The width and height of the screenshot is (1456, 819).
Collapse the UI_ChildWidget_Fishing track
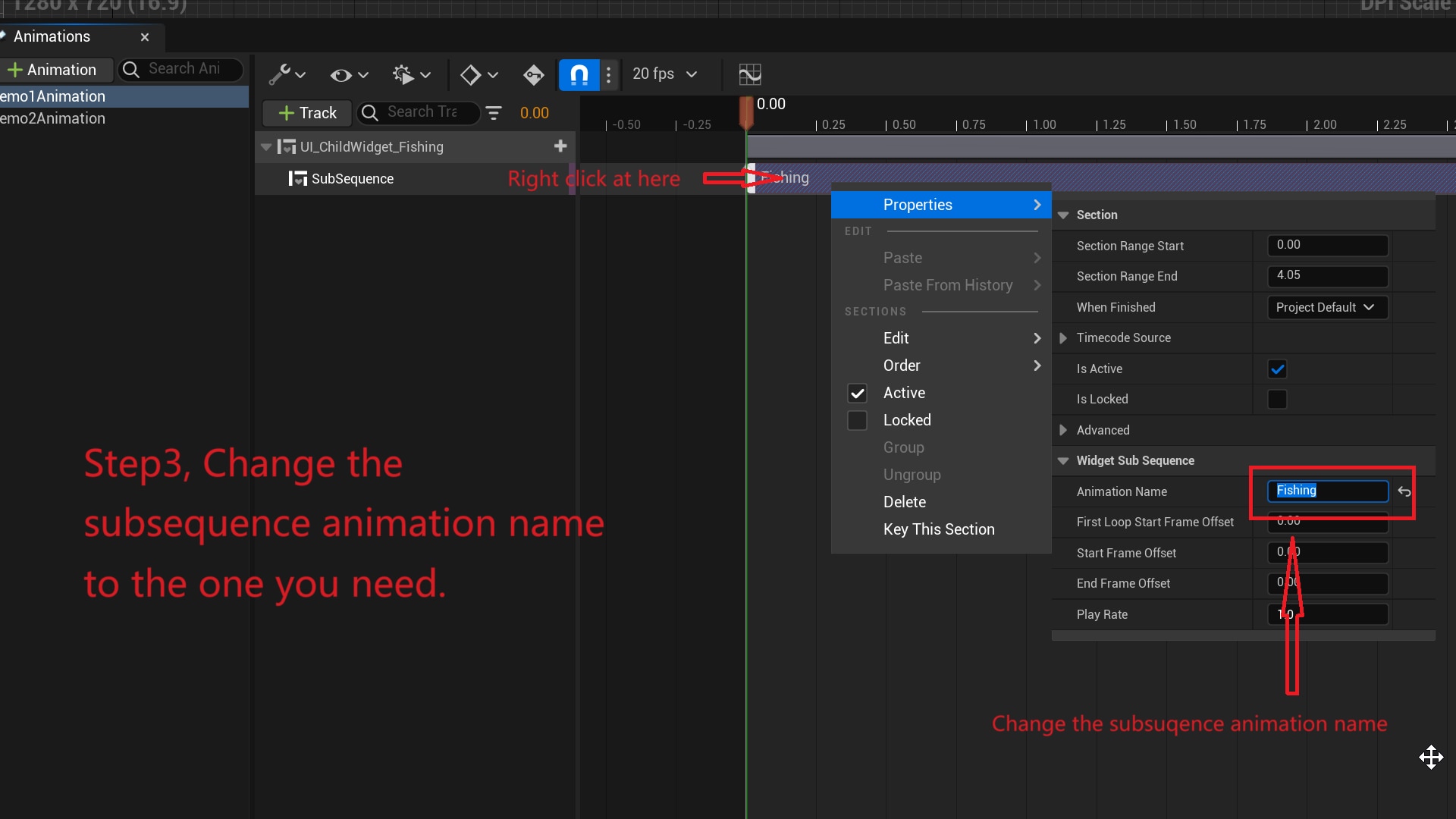(x=266, y=146)
